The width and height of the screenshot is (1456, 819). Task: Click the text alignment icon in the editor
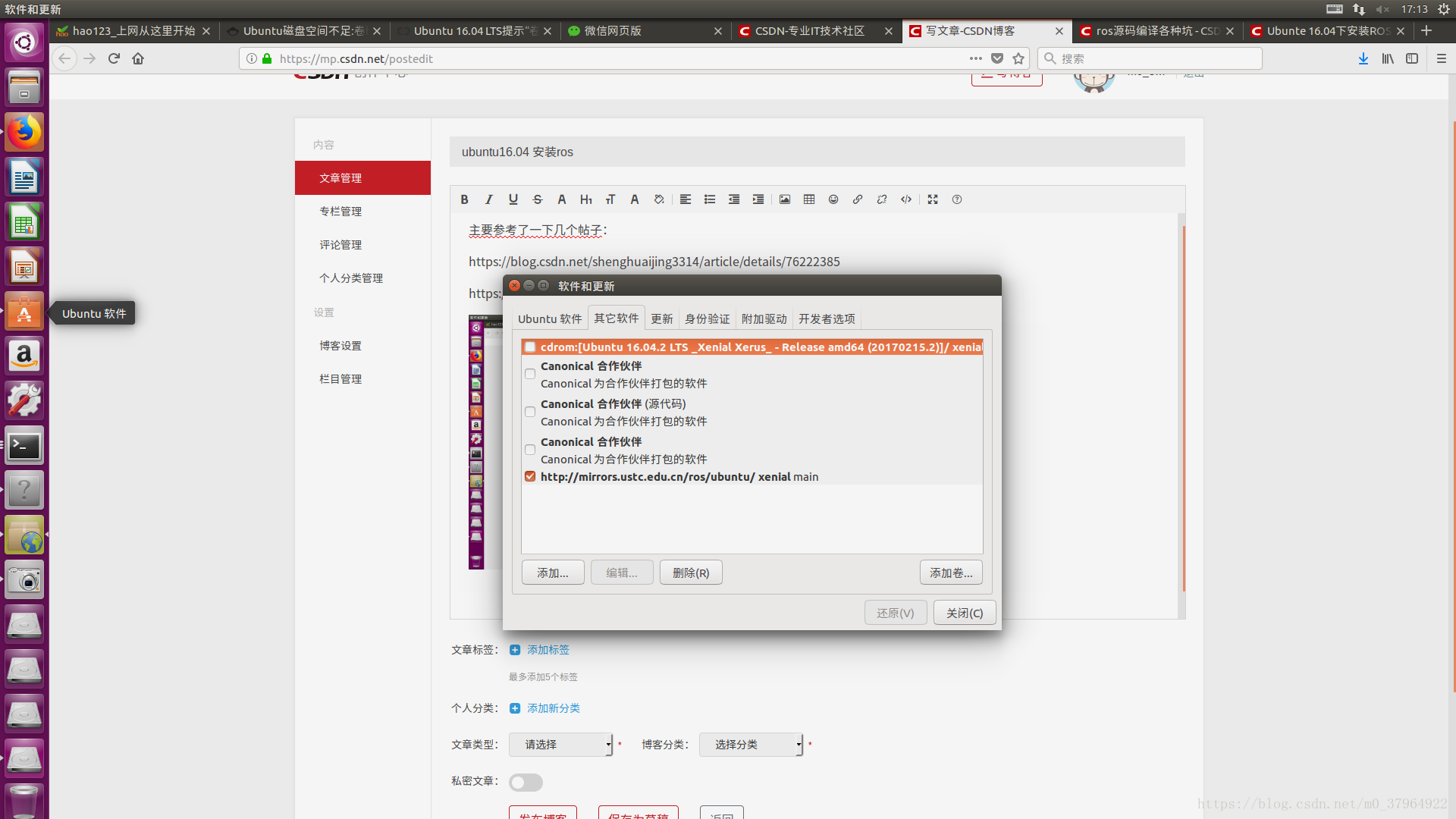click(686, 199)
